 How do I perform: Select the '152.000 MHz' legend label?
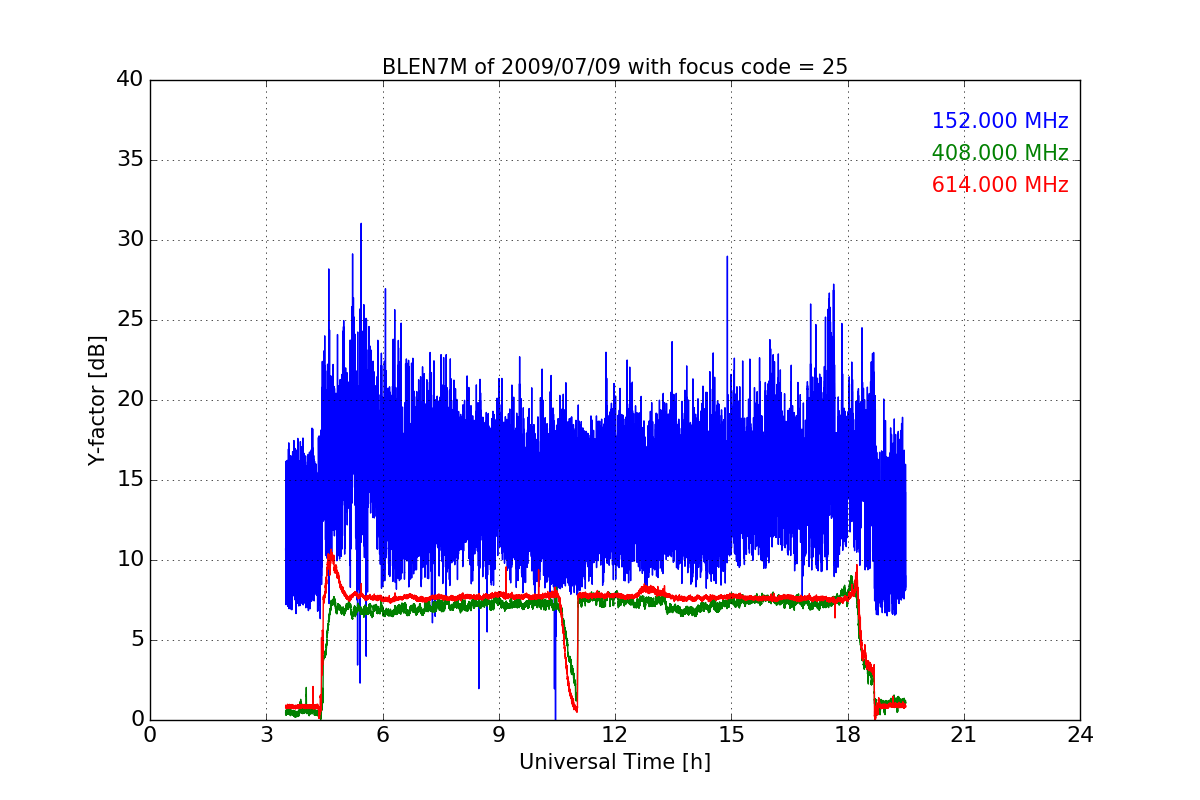[1000, 121]
